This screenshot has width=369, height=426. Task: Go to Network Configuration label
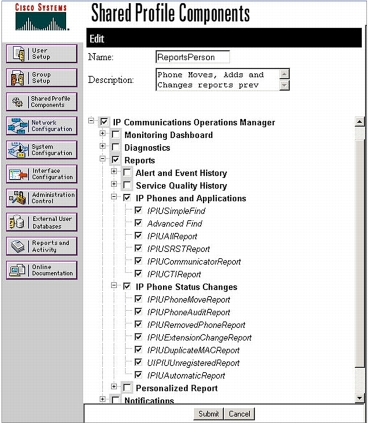coord(52,126)
